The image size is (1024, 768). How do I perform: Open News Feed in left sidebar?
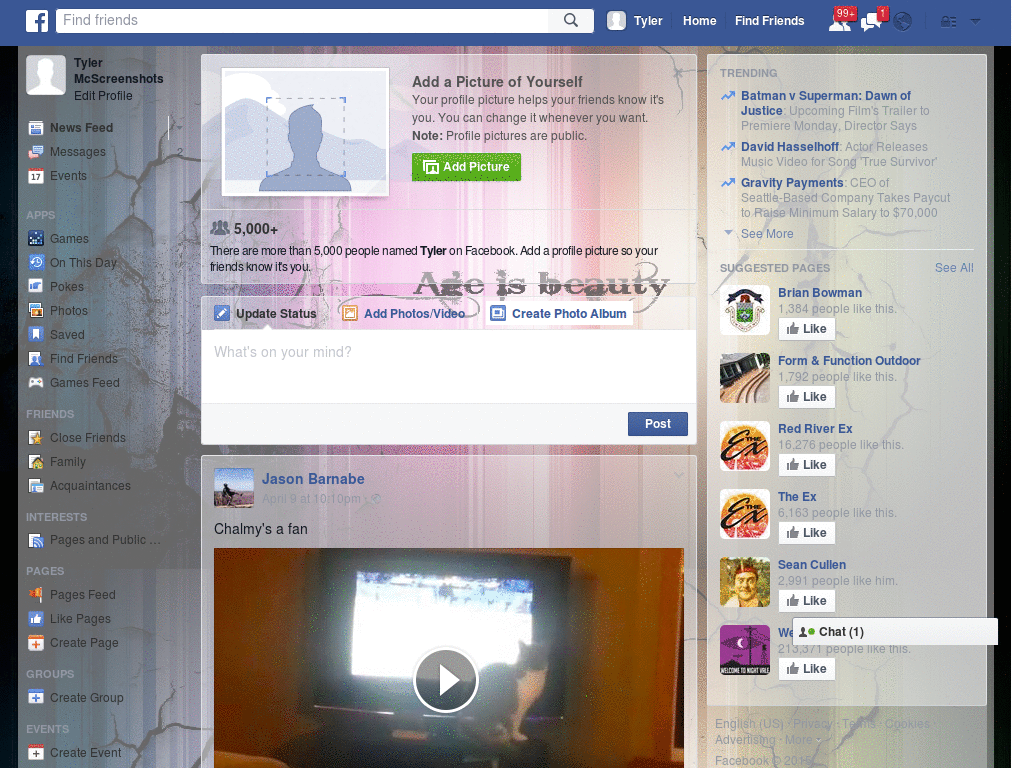(81, 127)
